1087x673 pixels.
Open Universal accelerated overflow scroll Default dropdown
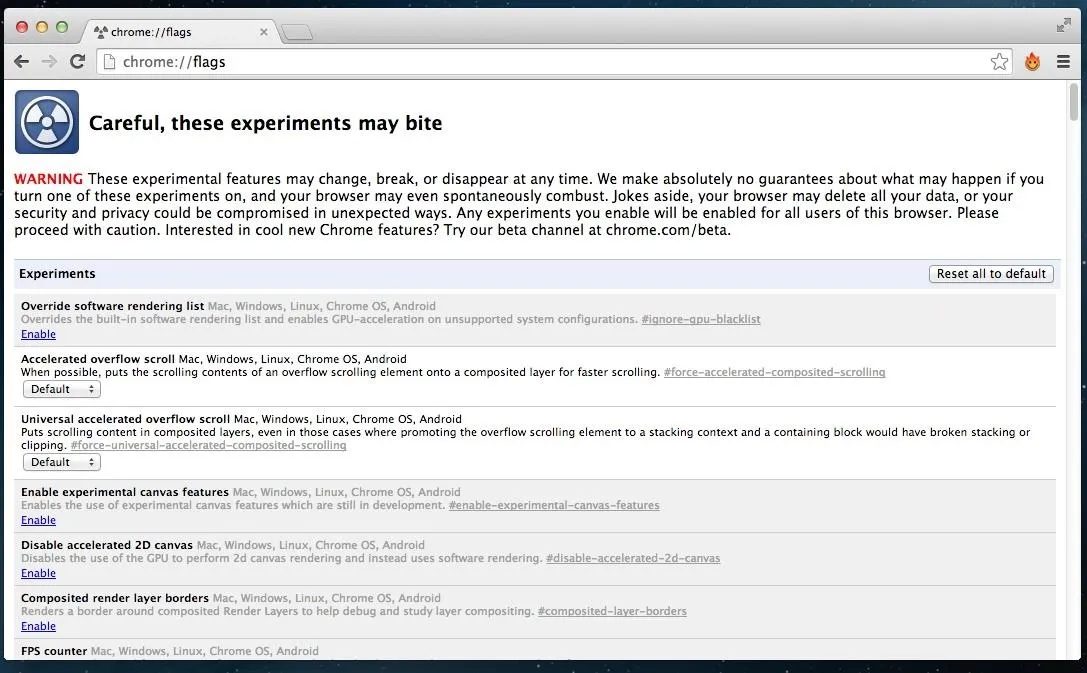[x=62, y=462]
